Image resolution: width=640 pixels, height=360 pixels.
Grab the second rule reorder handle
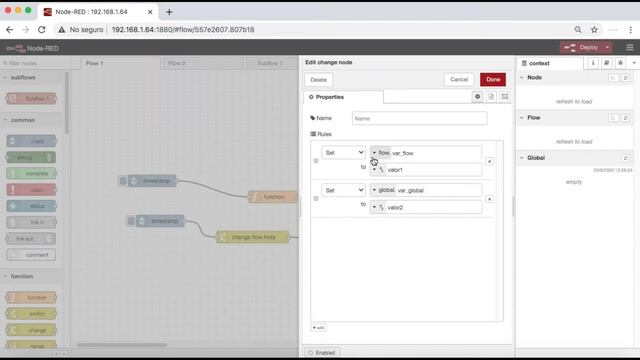(316, 198)
